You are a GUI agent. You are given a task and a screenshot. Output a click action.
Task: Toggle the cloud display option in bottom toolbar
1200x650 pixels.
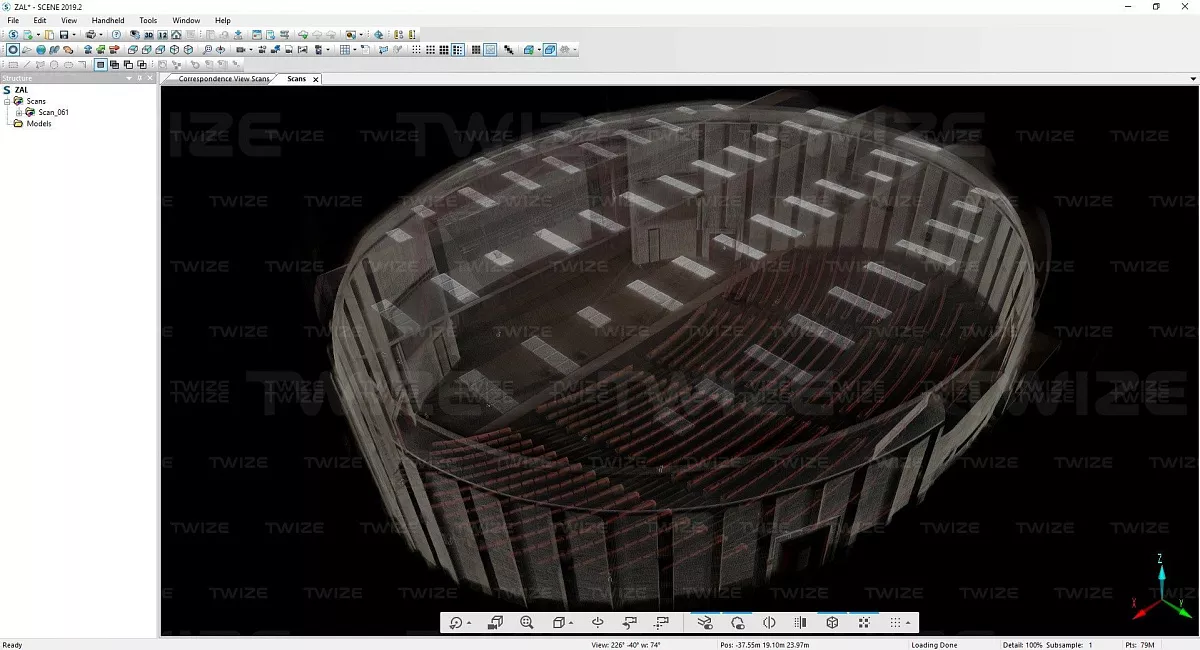(738, 623)
